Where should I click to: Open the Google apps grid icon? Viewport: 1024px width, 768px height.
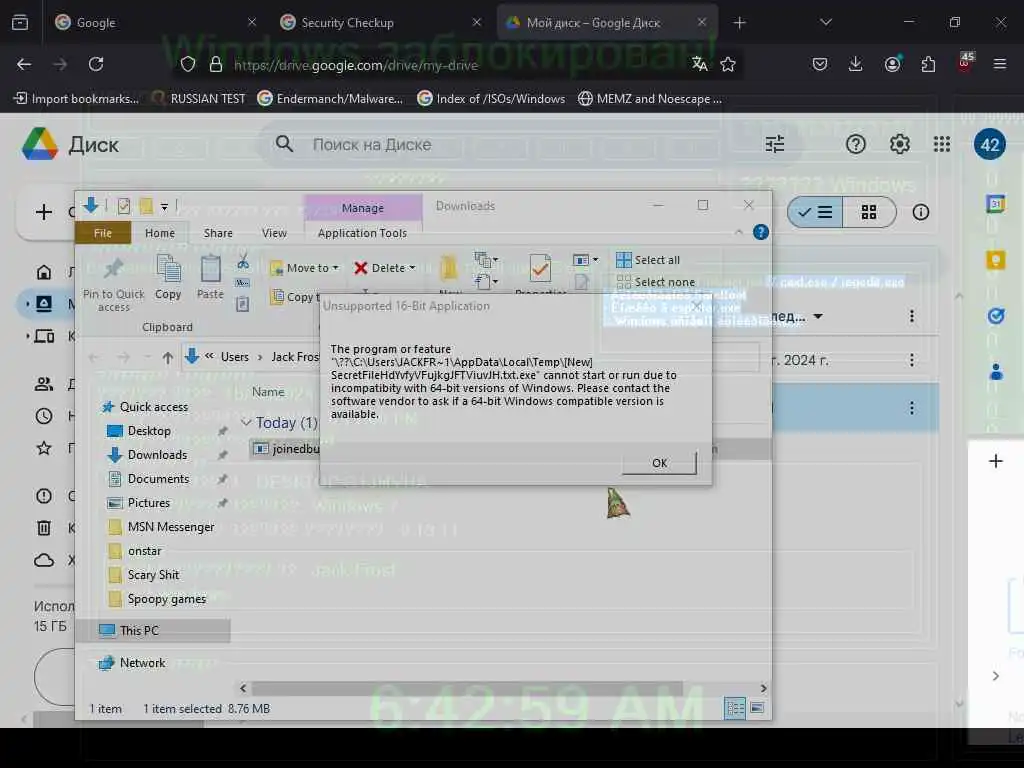[x=942, y=144]
